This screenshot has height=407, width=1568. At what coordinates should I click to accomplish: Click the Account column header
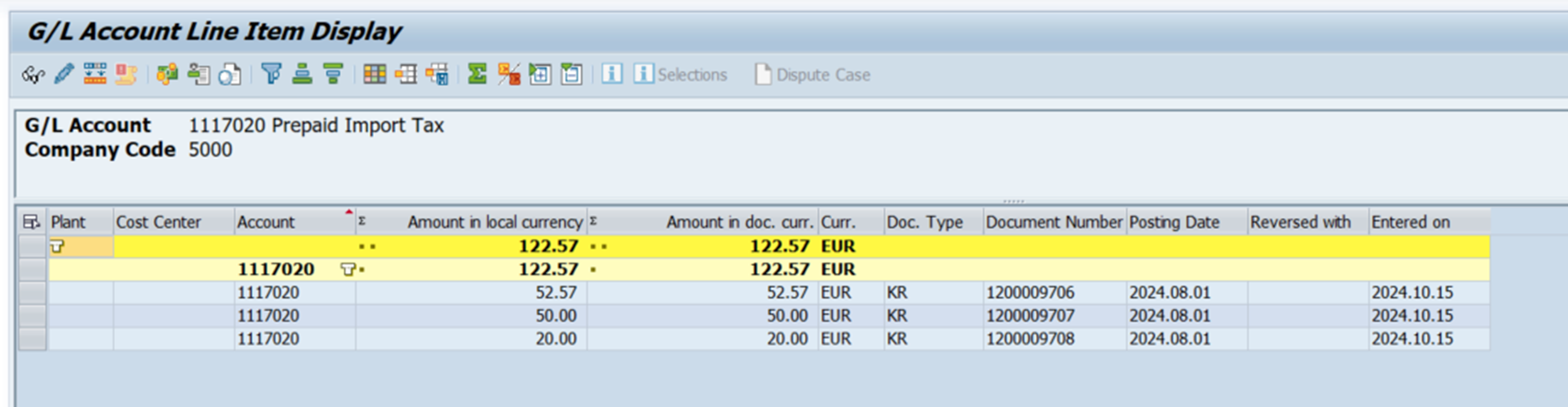pyautogui.click(x=294, y=222)
